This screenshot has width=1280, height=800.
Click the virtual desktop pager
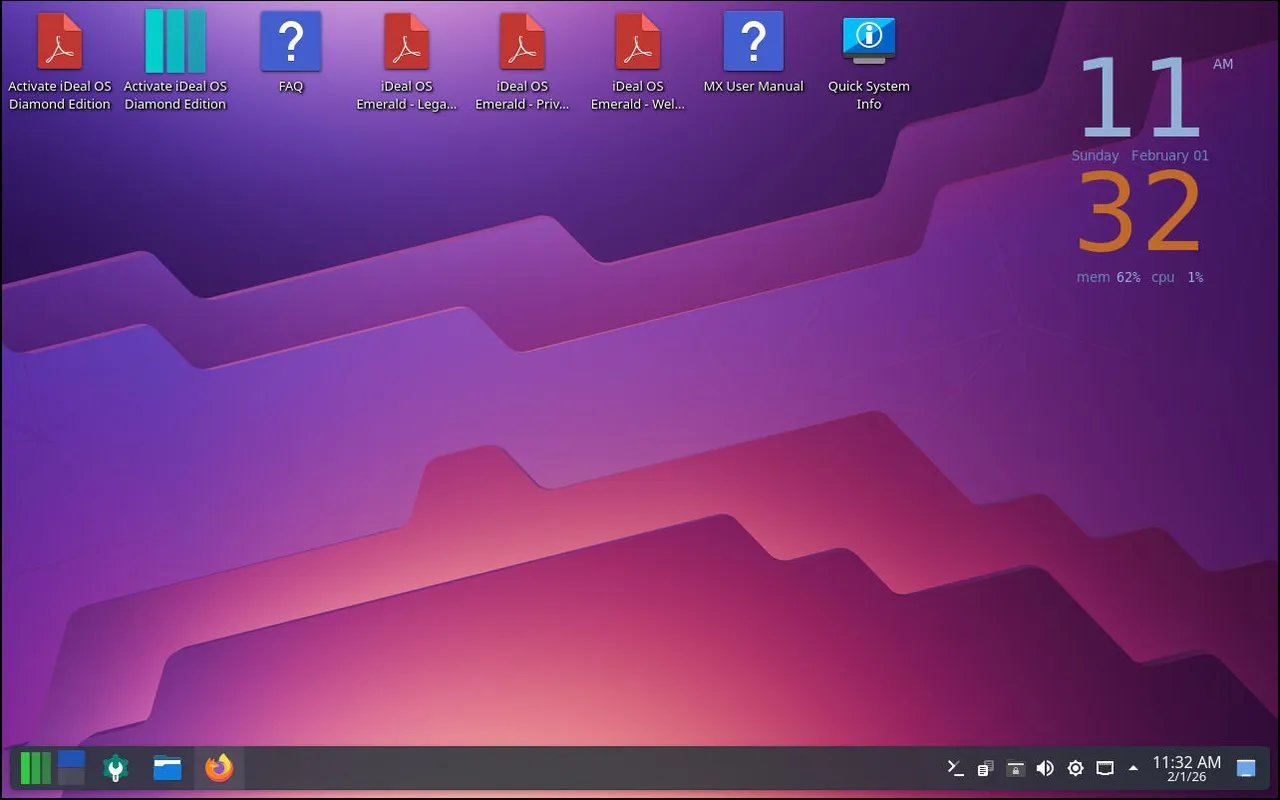click(x=71, y=768)
